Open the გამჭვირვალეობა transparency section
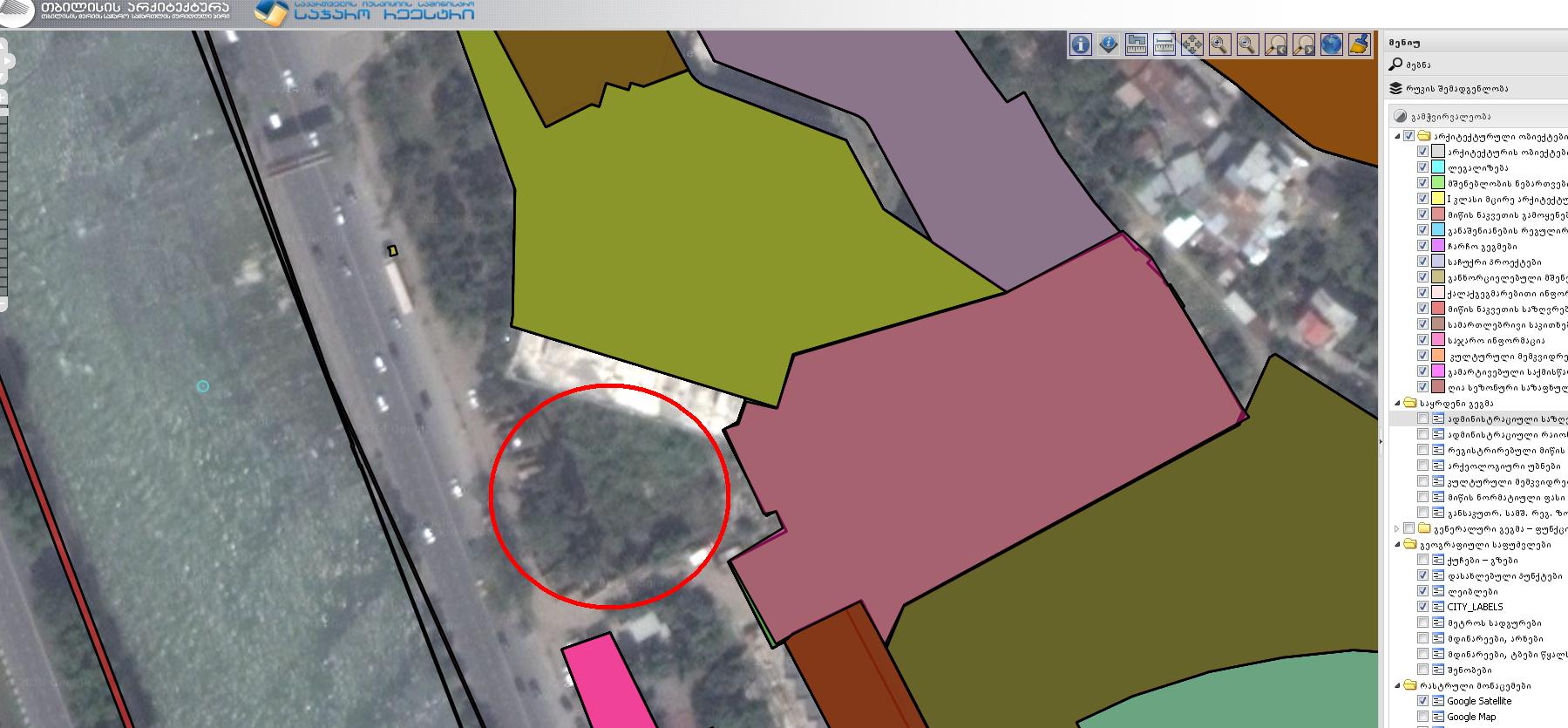 pyautogui.click(x=1477, y=116)
